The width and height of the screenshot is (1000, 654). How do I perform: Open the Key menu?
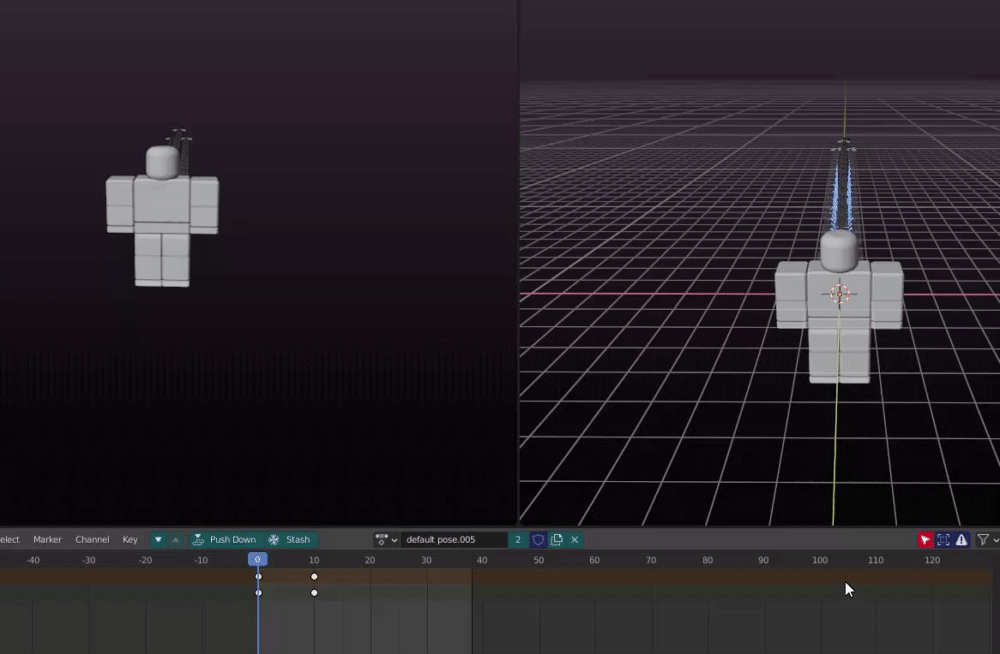point(130,539)
